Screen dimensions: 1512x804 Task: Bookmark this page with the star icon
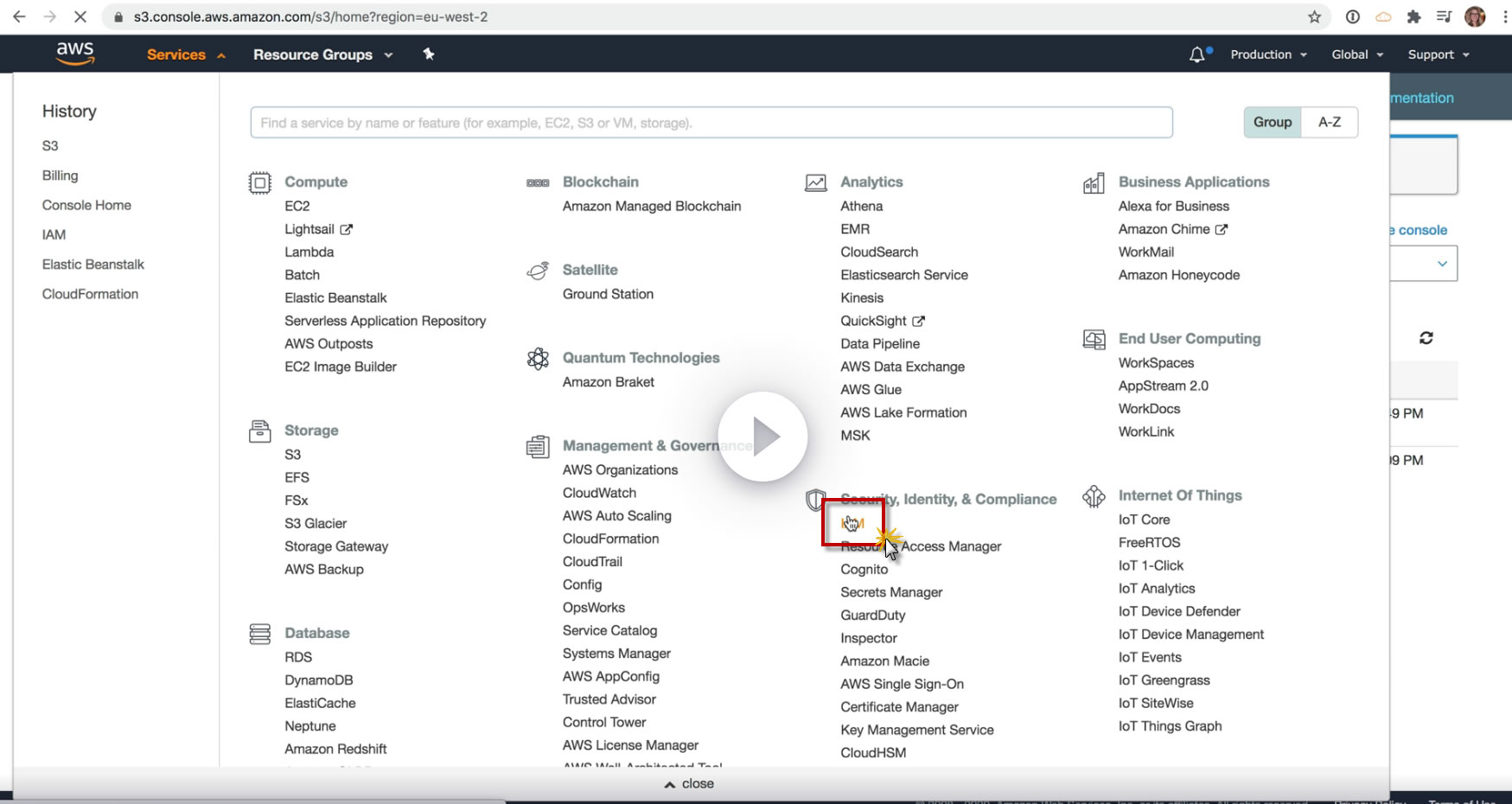tap(1314, 16)
